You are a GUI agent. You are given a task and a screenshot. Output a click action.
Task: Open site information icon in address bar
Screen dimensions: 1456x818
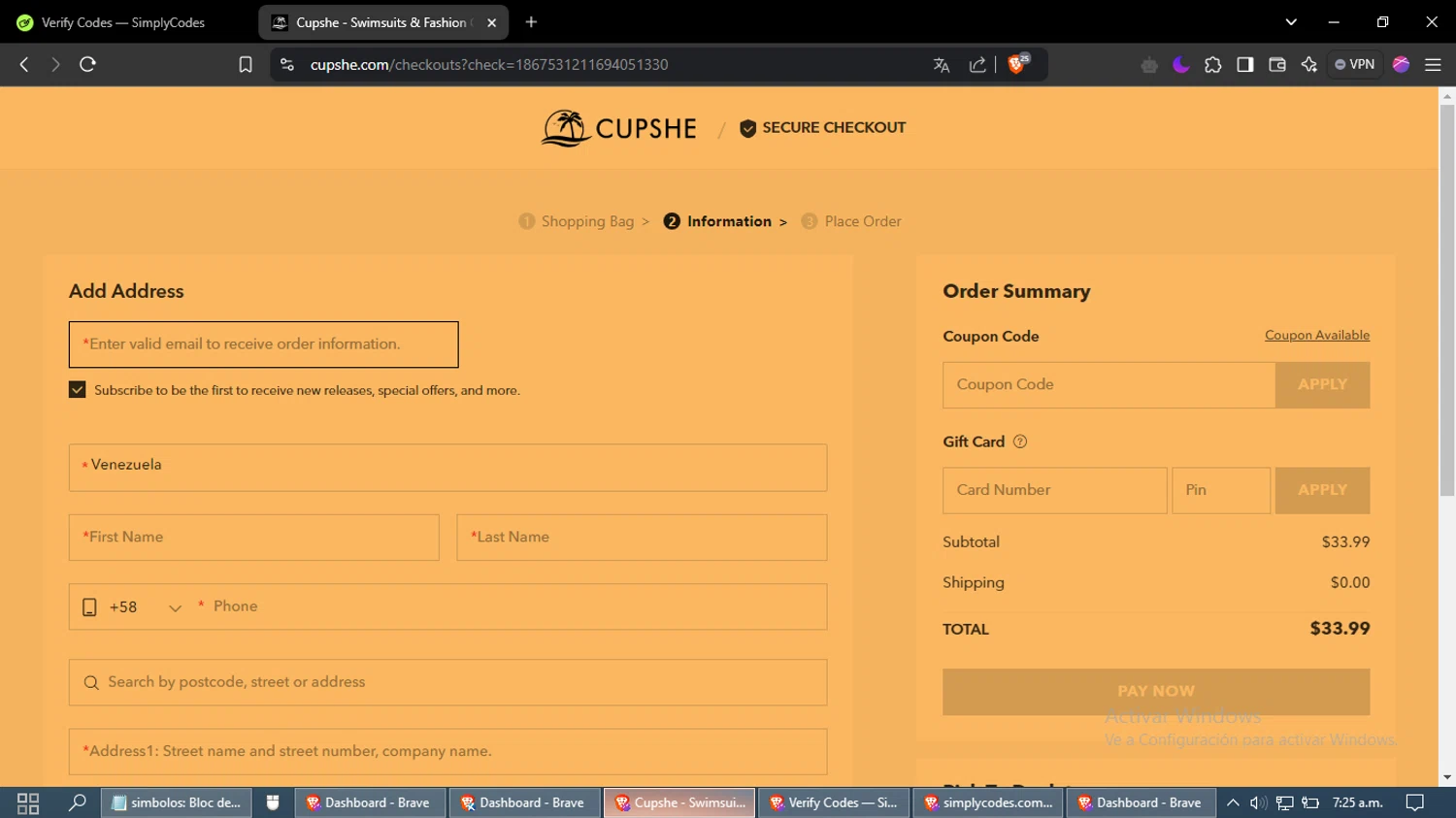(286, 64)
